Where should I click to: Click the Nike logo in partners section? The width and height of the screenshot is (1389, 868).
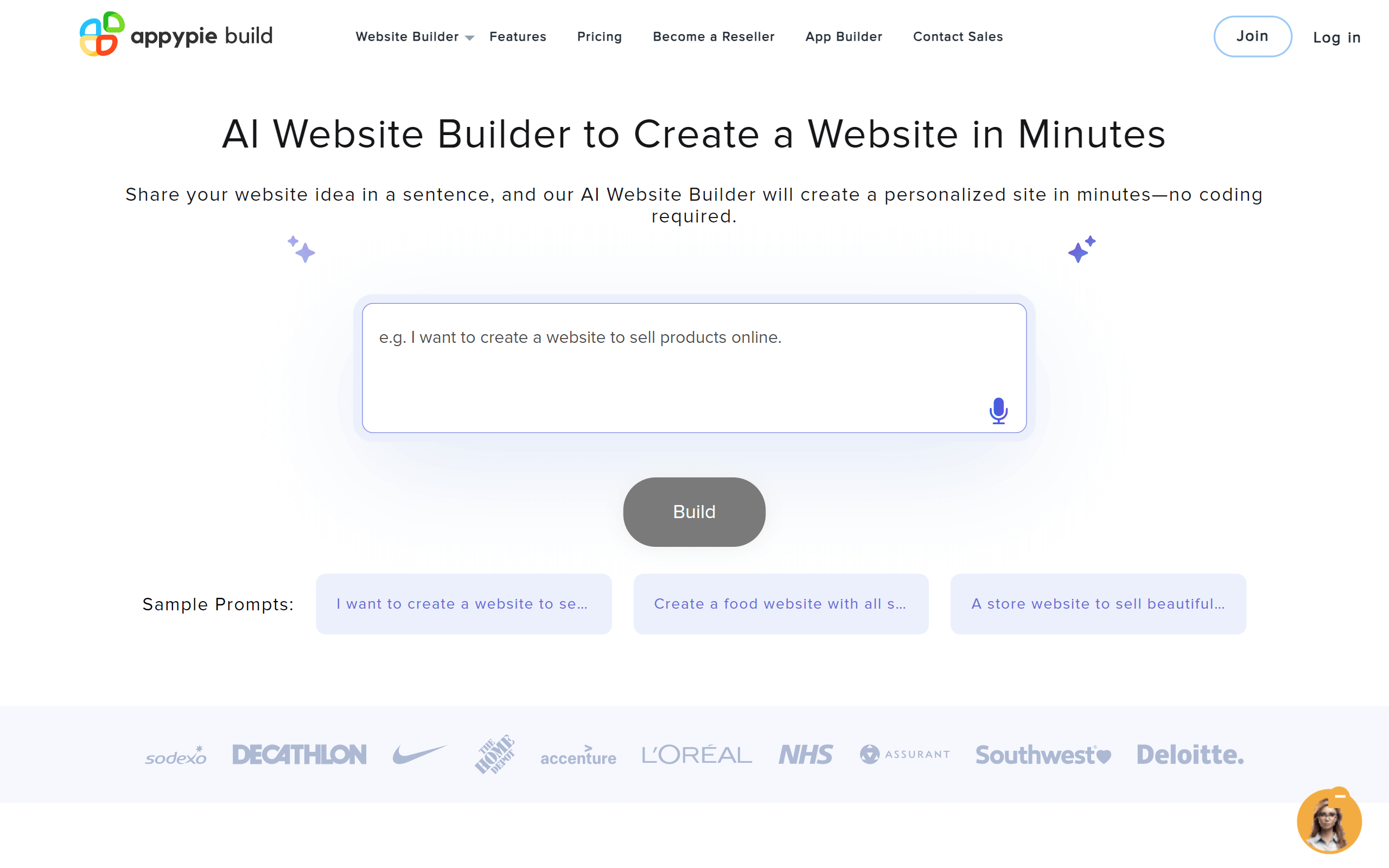point(418,755)
